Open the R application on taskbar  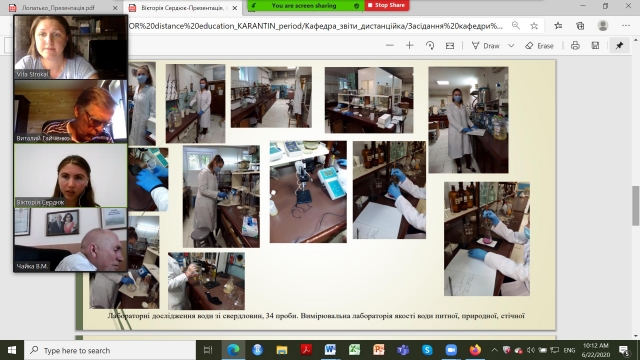click(x=257, y=350)
